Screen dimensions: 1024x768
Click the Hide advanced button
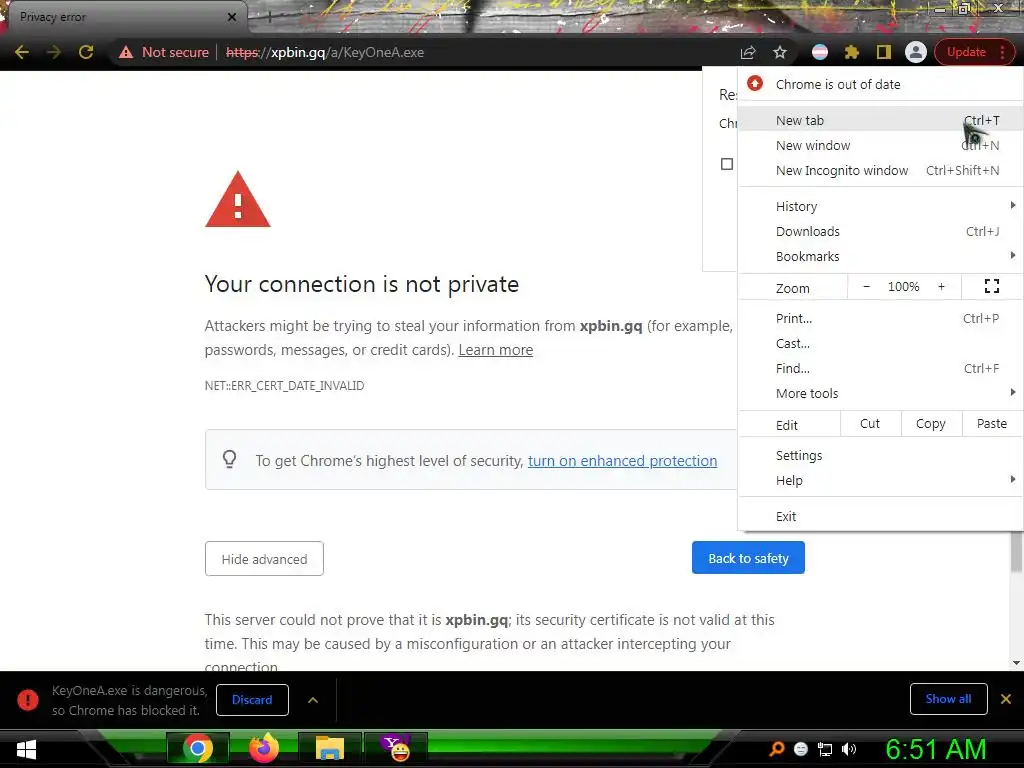[264, 559]
